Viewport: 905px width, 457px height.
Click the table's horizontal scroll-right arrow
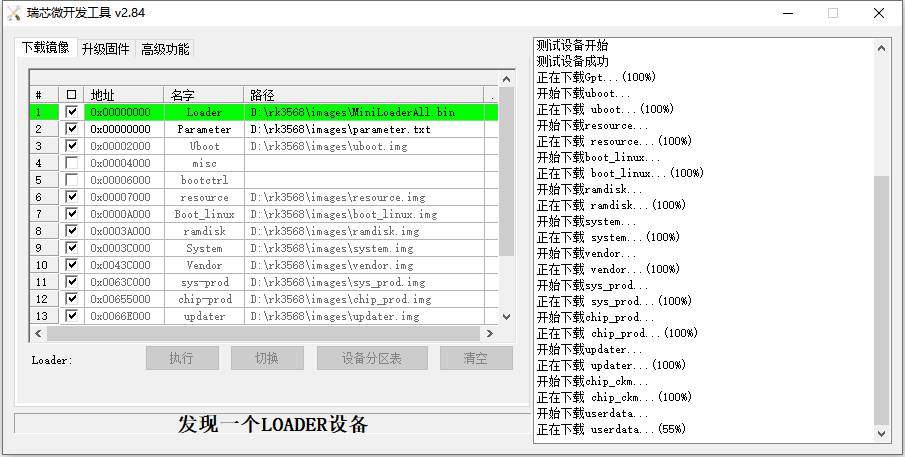[x=489, y=333]
